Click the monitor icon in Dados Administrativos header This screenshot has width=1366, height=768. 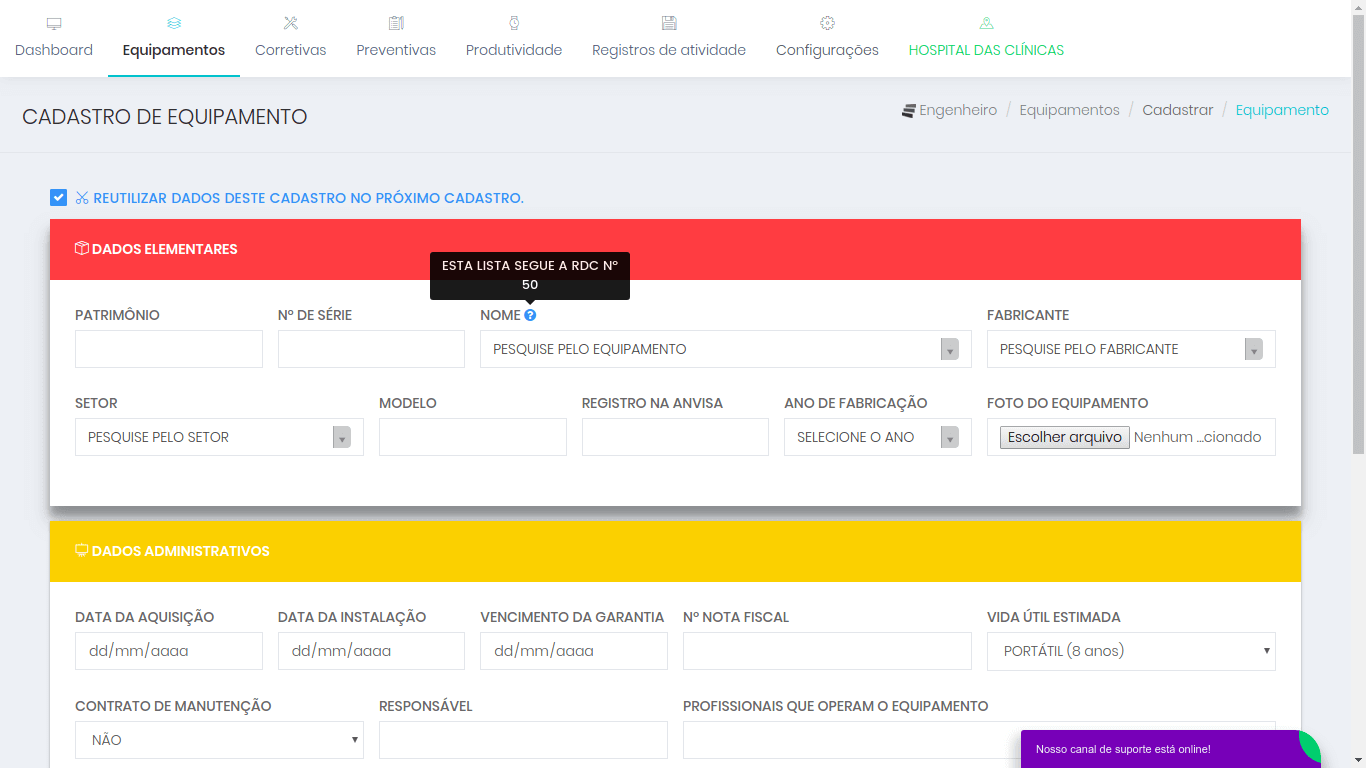82,551
